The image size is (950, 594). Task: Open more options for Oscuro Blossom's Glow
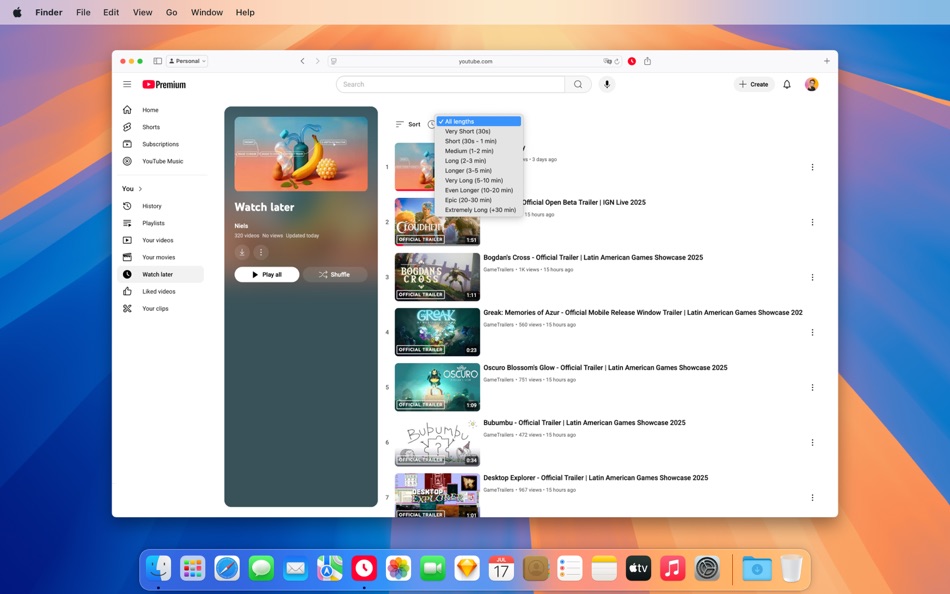point(812,387)
